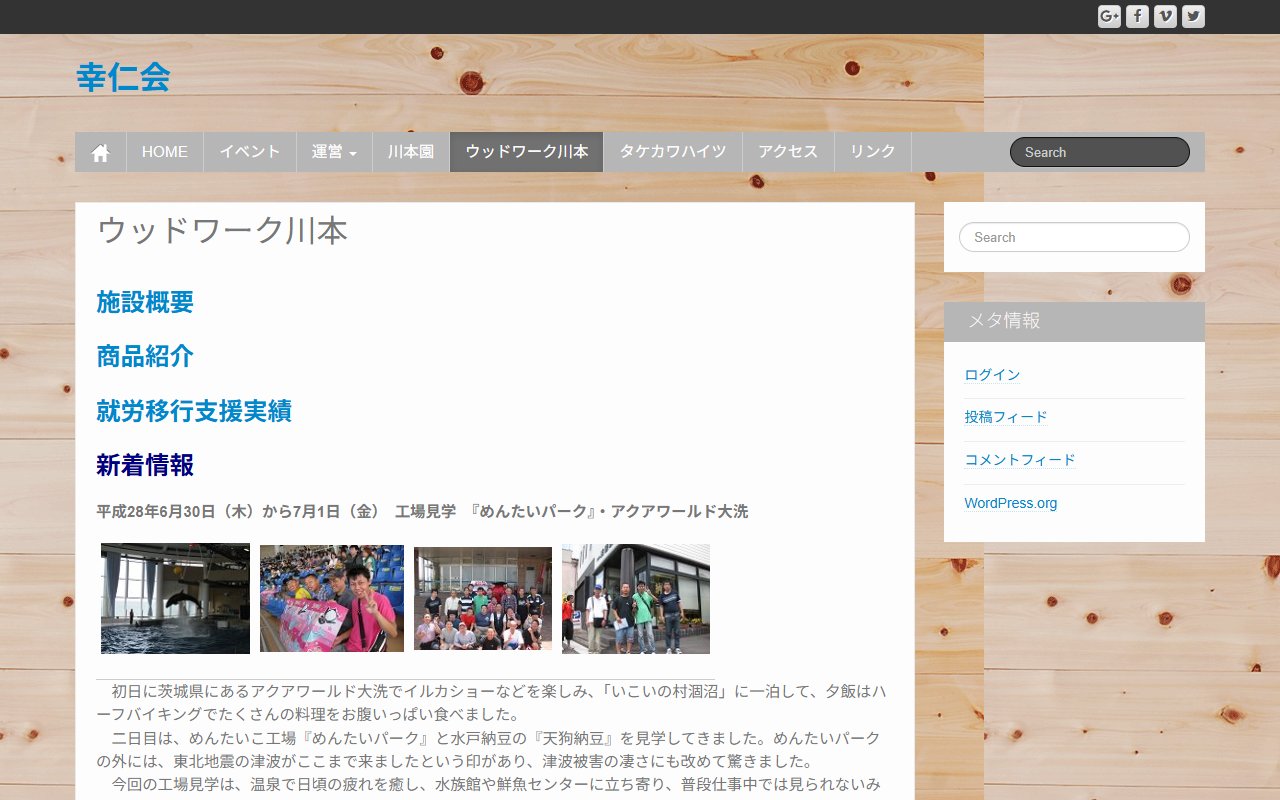Open the リンク menu item
The image size is (1280, 800).
click(x=873, y=152)
